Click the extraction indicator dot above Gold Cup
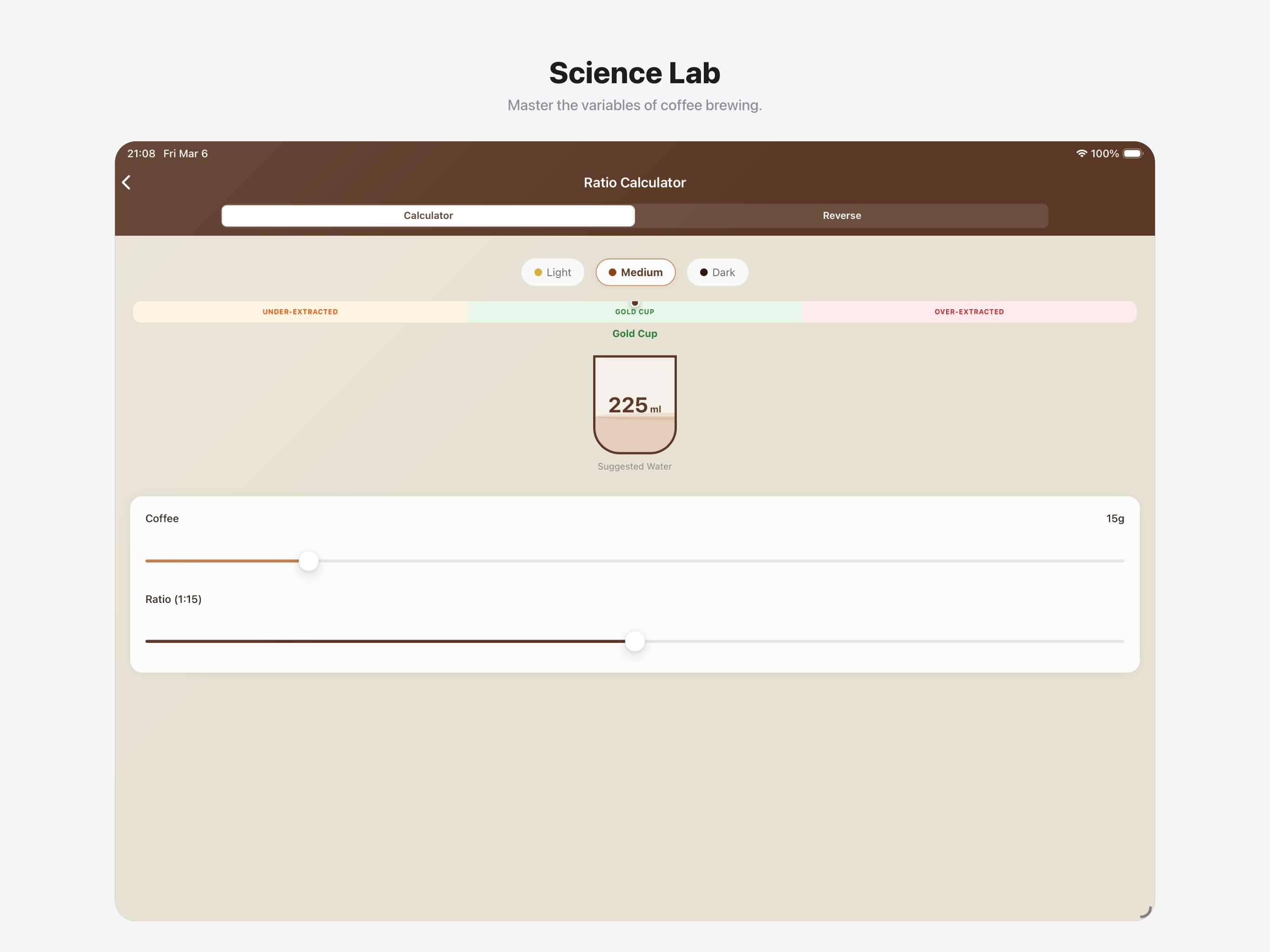 (635, 303)
